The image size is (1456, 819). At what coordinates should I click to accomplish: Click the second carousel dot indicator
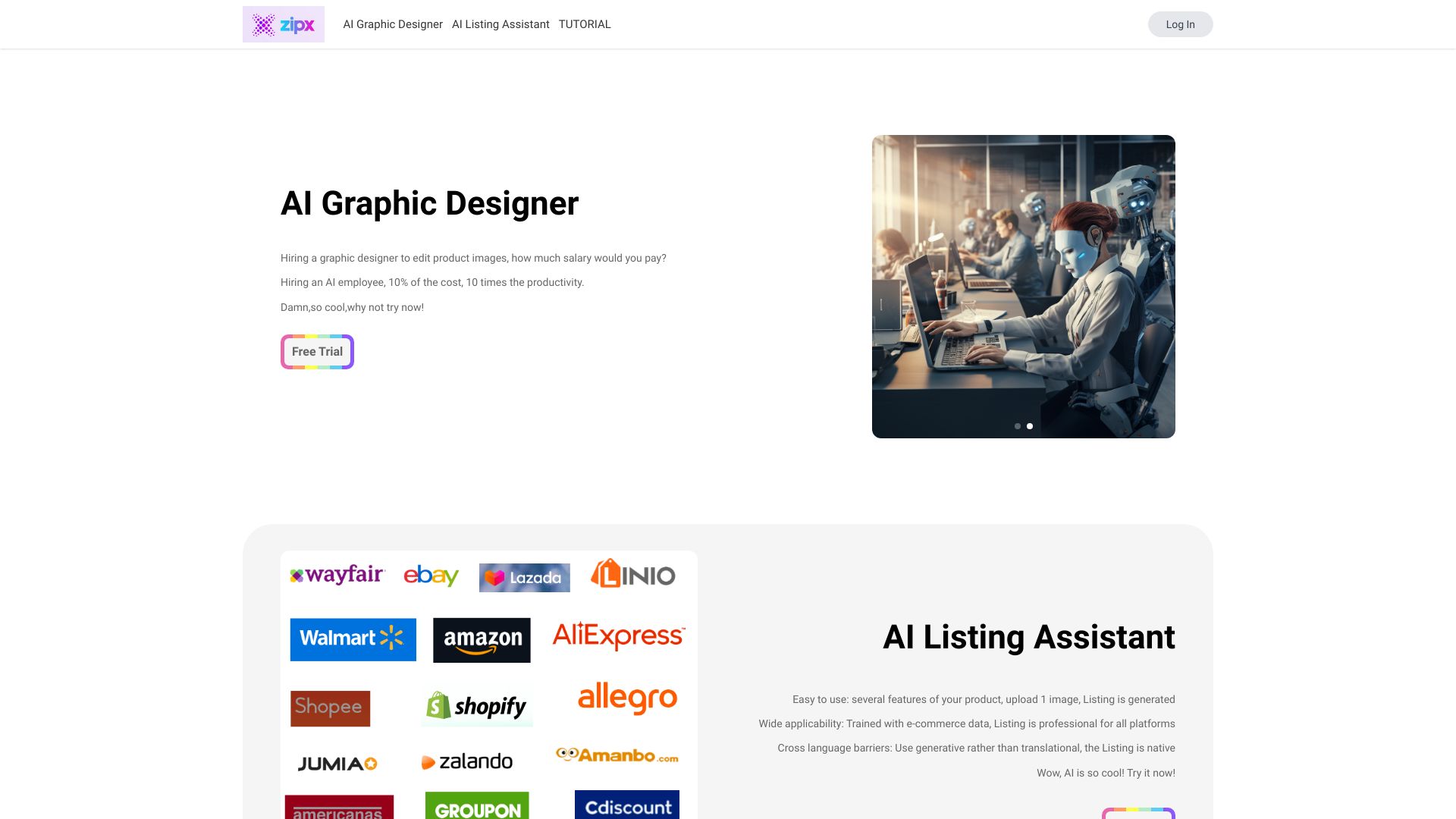(1030, 426)
